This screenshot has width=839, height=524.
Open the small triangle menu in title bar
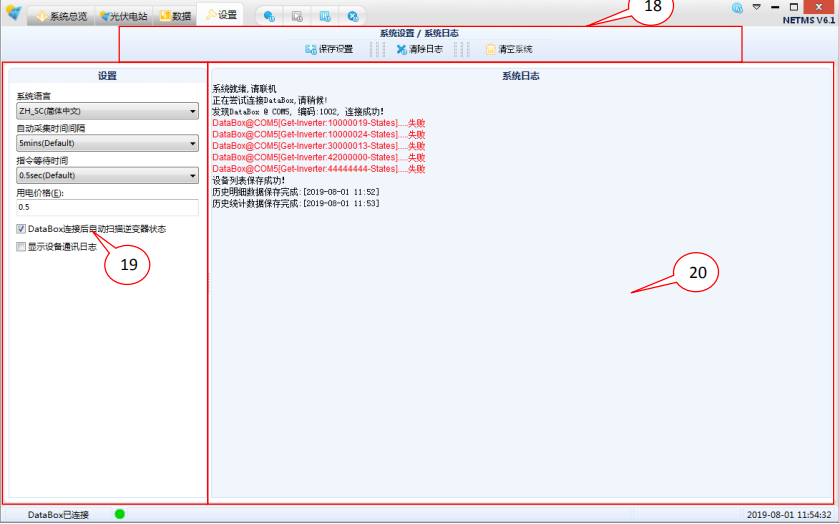click(x=757, y=7)
